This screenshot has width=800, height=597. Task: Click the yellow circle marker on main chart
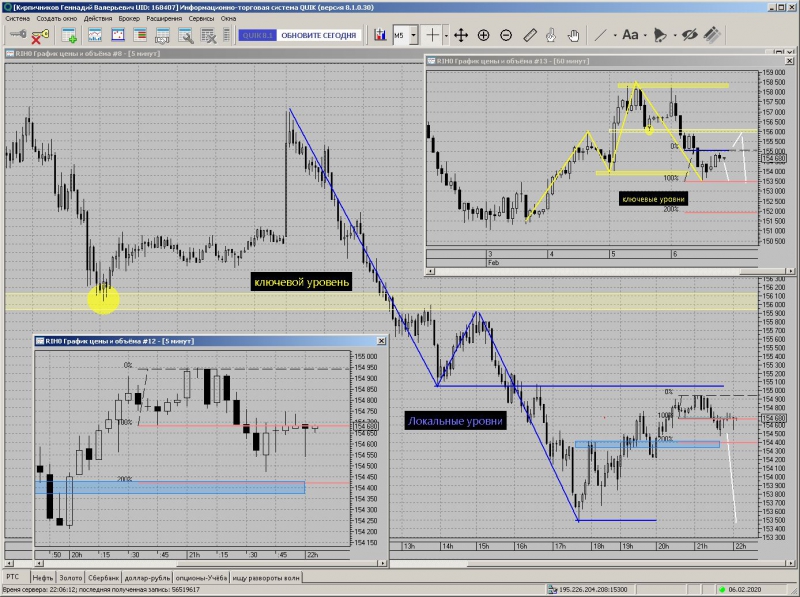[104, 300]
